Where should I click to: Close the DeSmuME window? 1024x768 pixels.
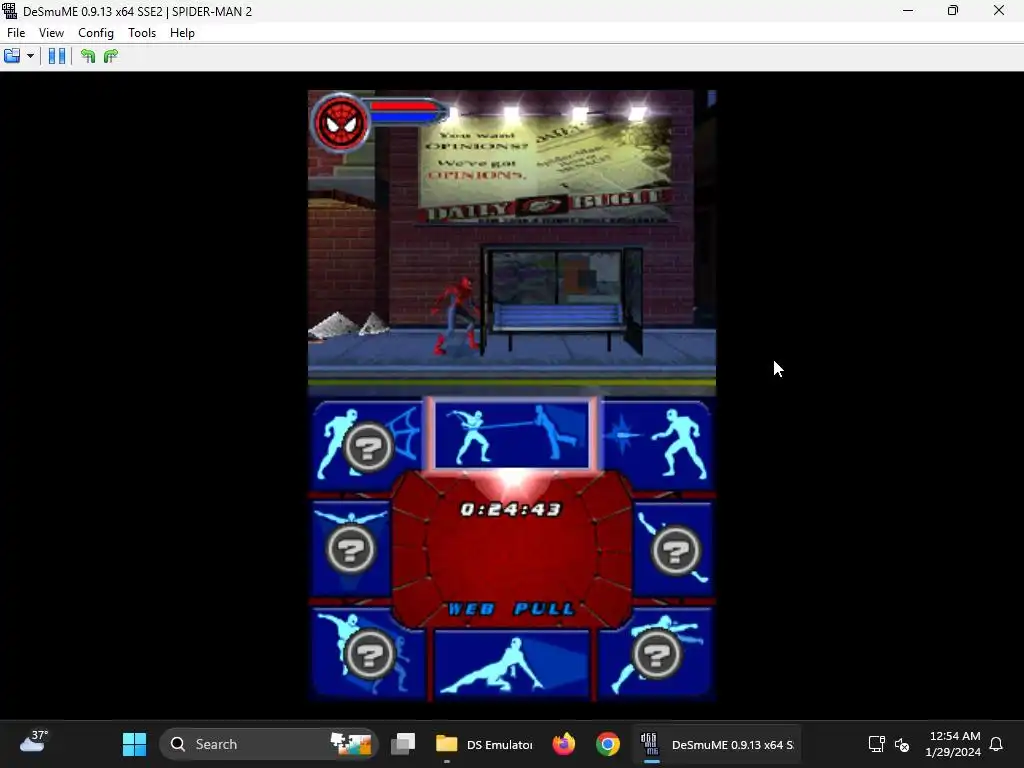[999, 10]
